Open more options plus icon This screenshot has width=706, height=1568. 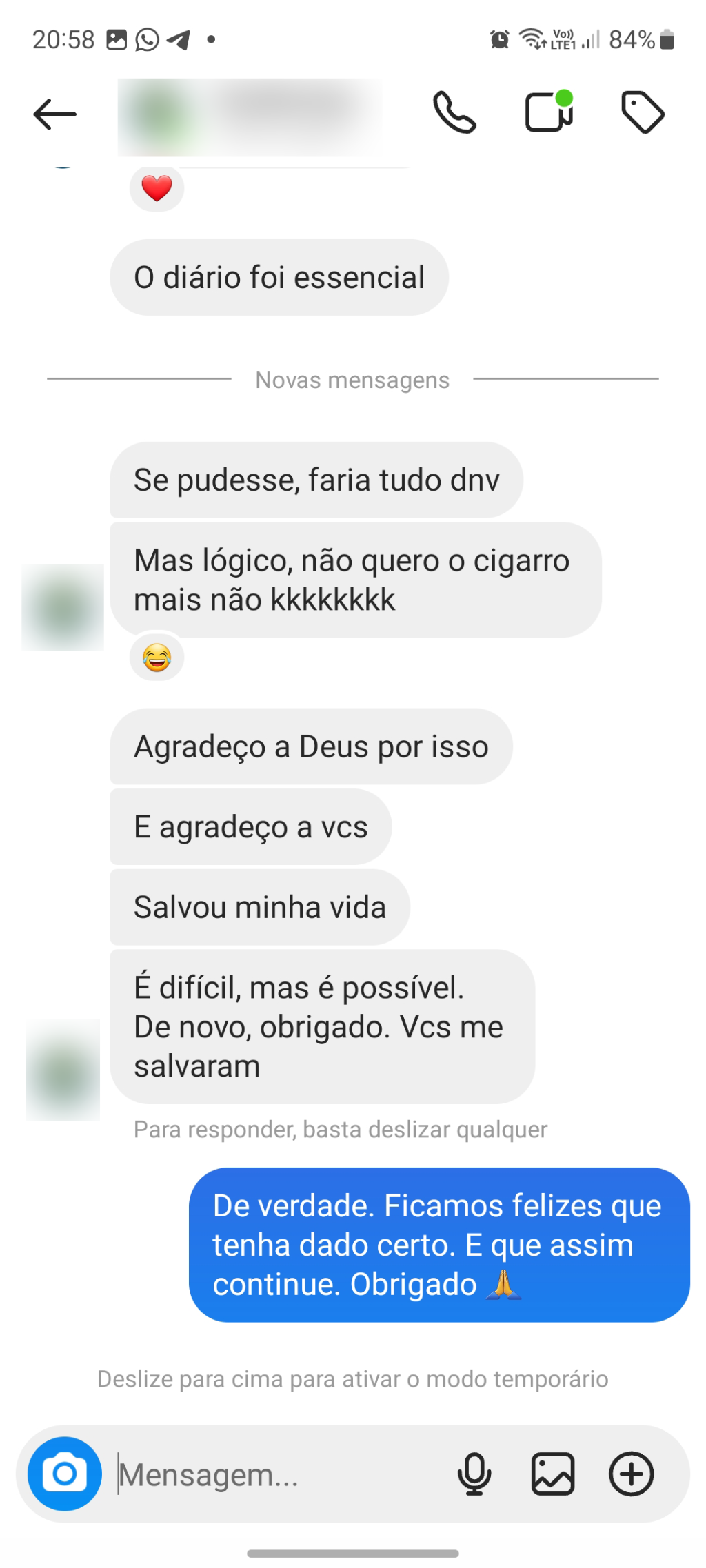click(632, 1474)
